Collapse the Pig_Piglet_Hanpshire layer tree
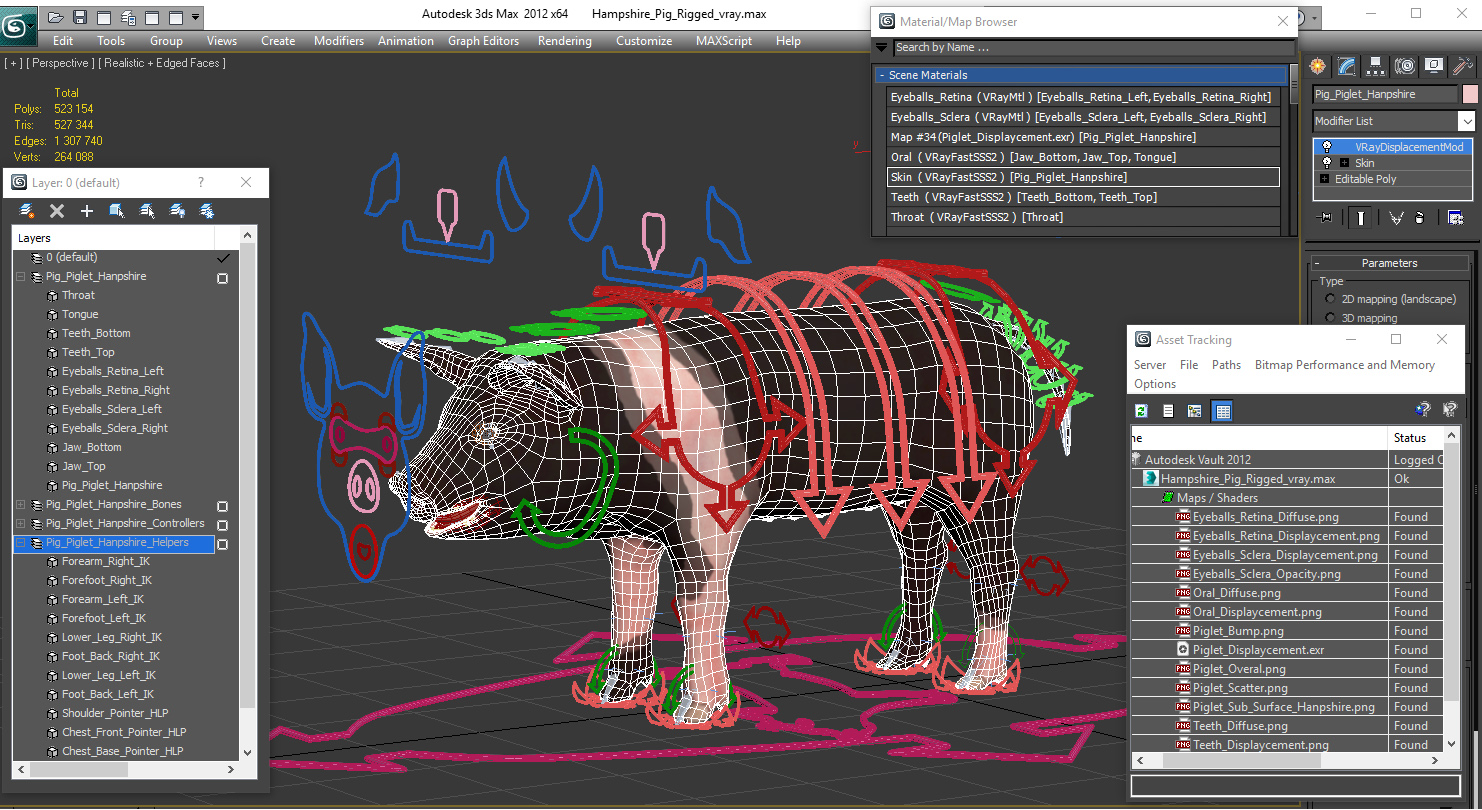This screenshot has width=1482, height=810. coord(21,276)
